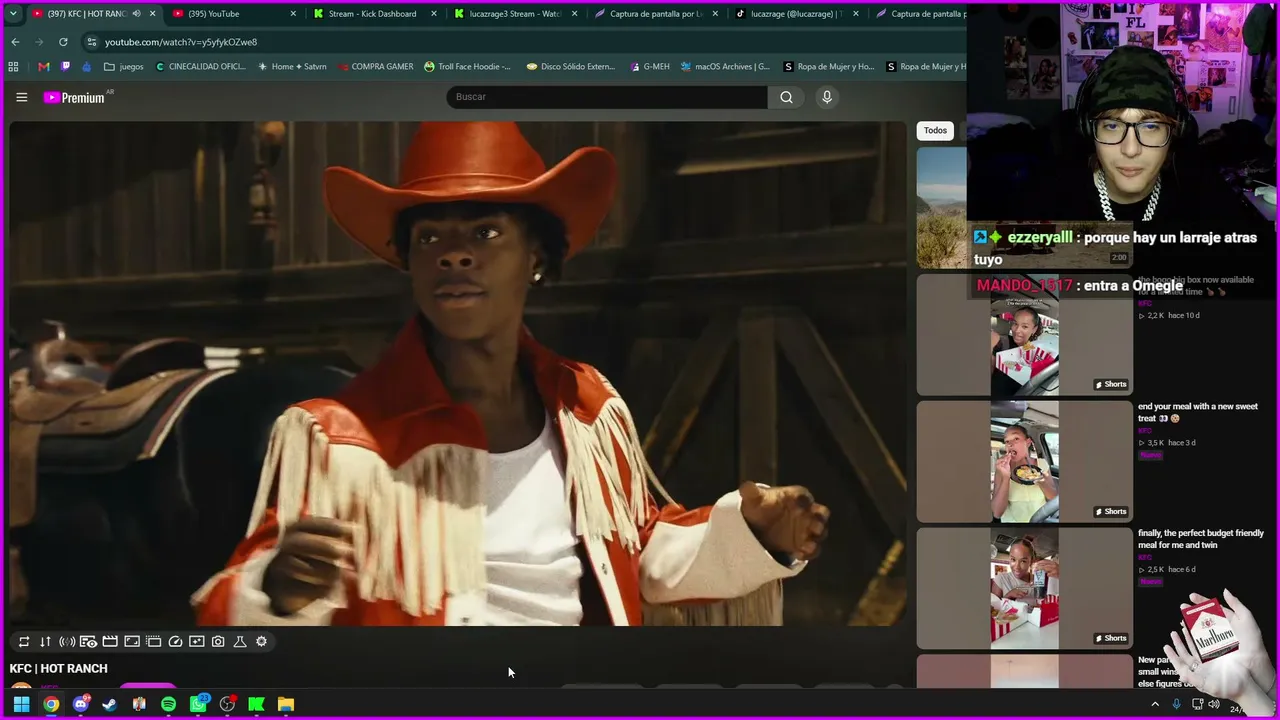The height and width of the screenshot is (720, 1280).
Task: Select the Todos filter chip
Action: [x=935, y=130]
